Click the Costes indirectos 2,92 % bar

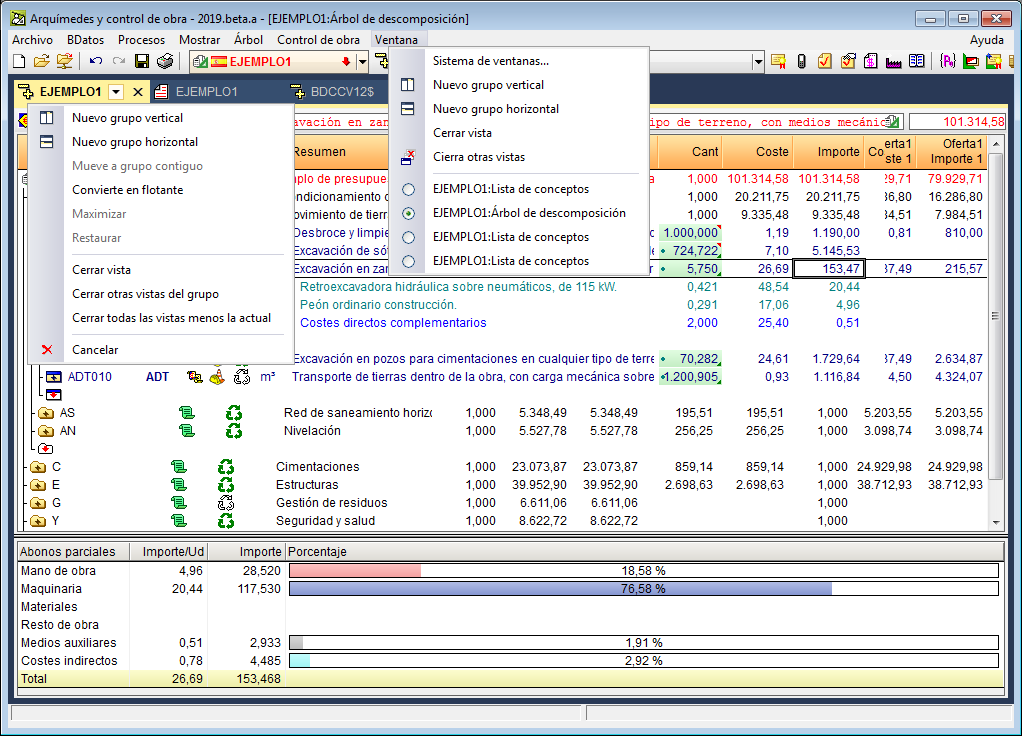[x=643, y=661]
